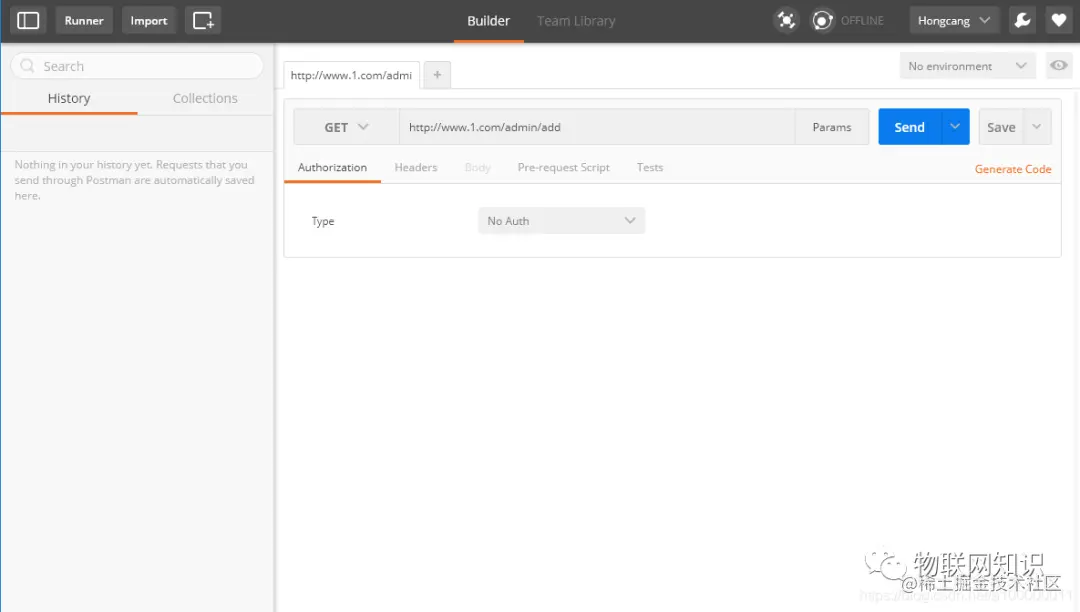The image size is (1080, 612).
Task: Add a new request tab
Action: pyautogui.click(x=437, y=74)
